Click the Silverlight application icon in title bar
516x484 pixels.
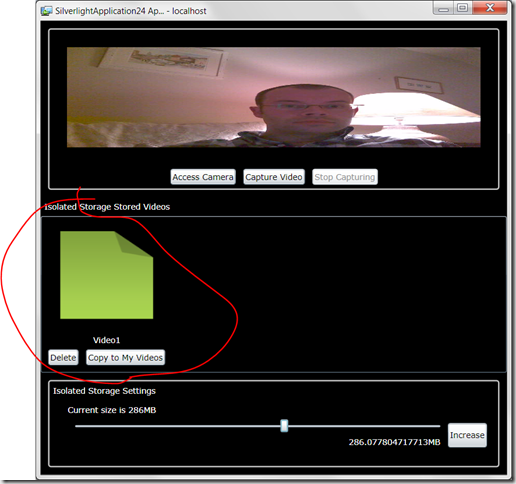[46, 11]
